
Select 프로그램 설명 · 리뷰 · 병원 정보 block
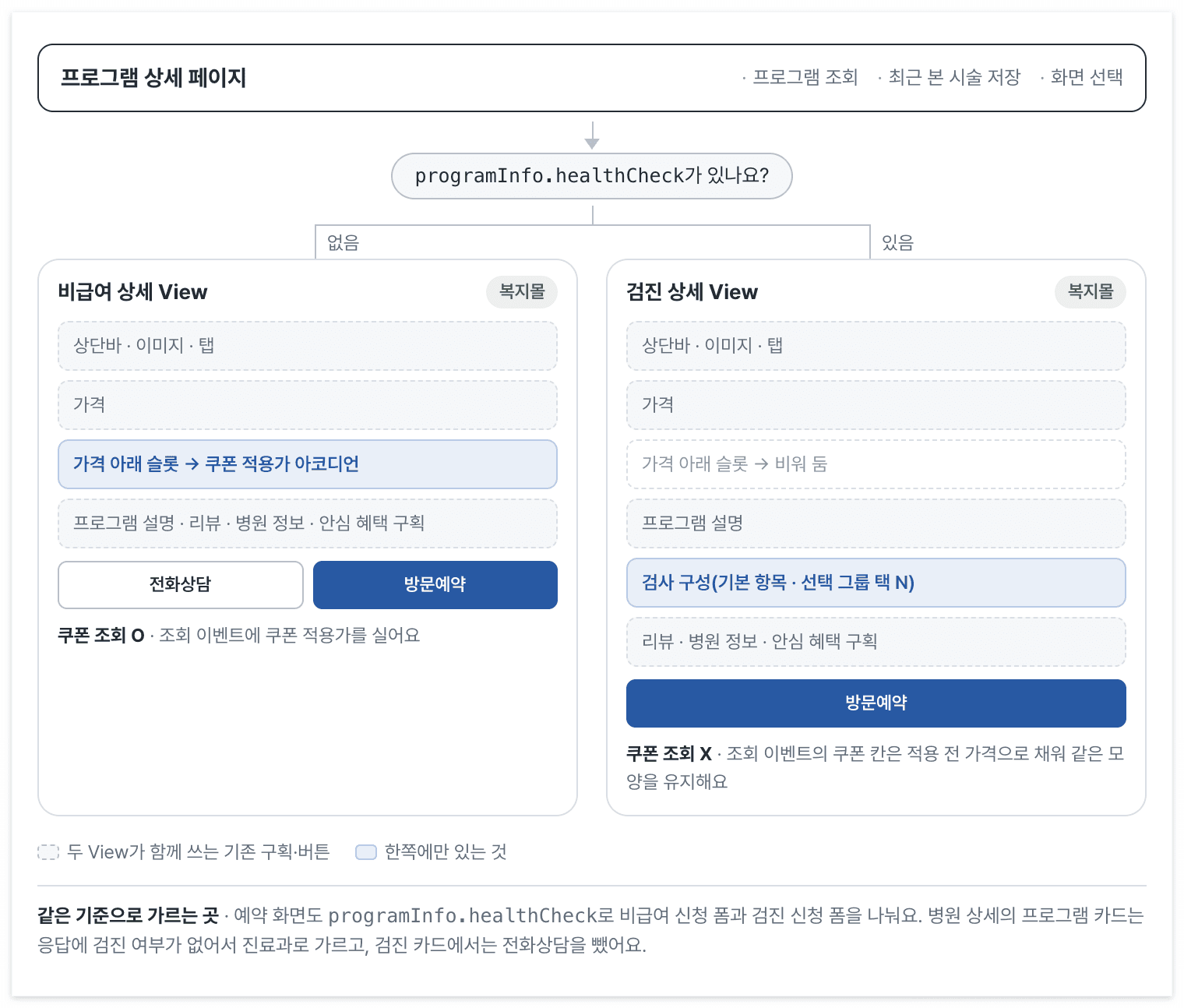(x=308, y=523)
